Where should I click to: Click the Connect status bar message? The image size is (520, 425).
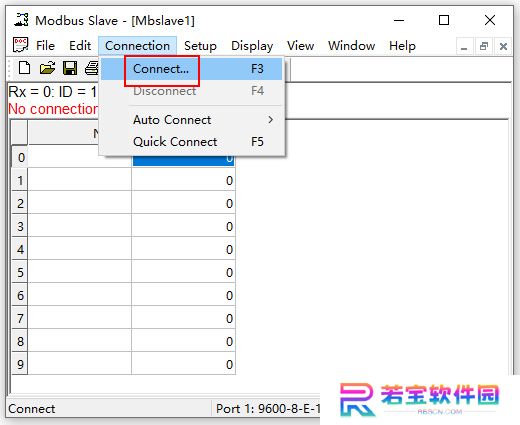(x=32, y=409)
